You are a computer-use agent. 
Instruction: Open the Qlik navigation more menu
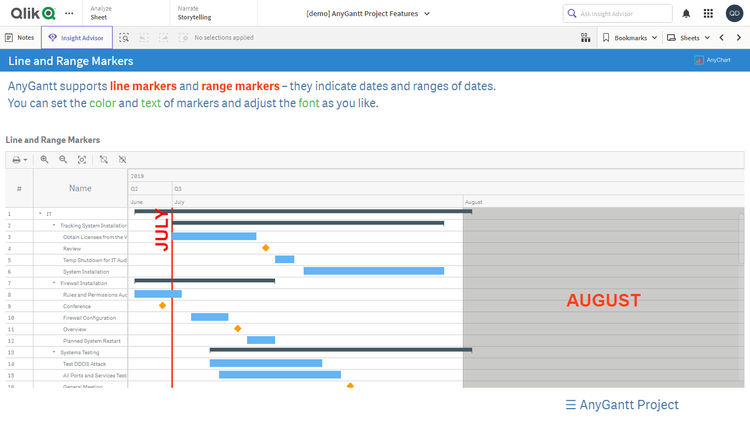pyautogui.click(x=68, y=13)
